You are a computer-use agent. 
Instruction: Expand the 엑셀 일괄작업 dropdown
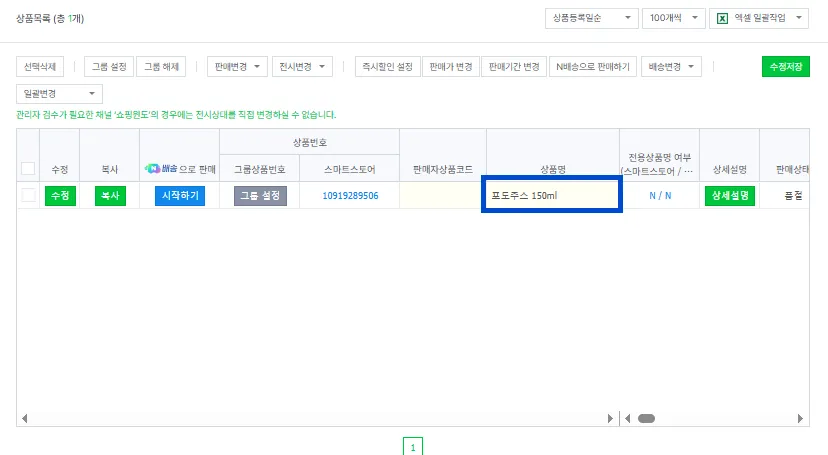click(759, 18)
